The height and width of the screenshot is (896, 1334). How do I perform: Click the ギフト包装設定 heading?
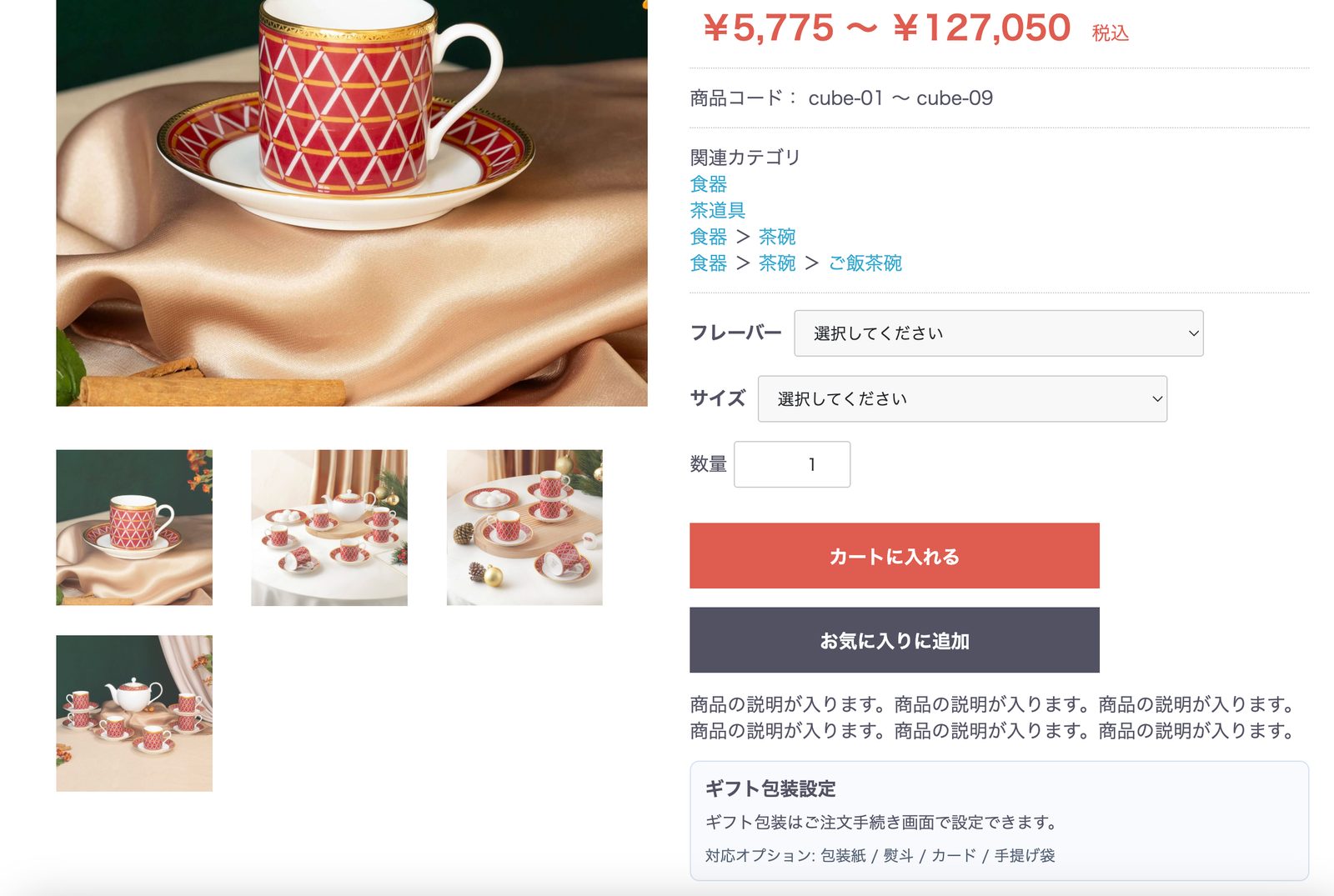(x=771, y=788)
